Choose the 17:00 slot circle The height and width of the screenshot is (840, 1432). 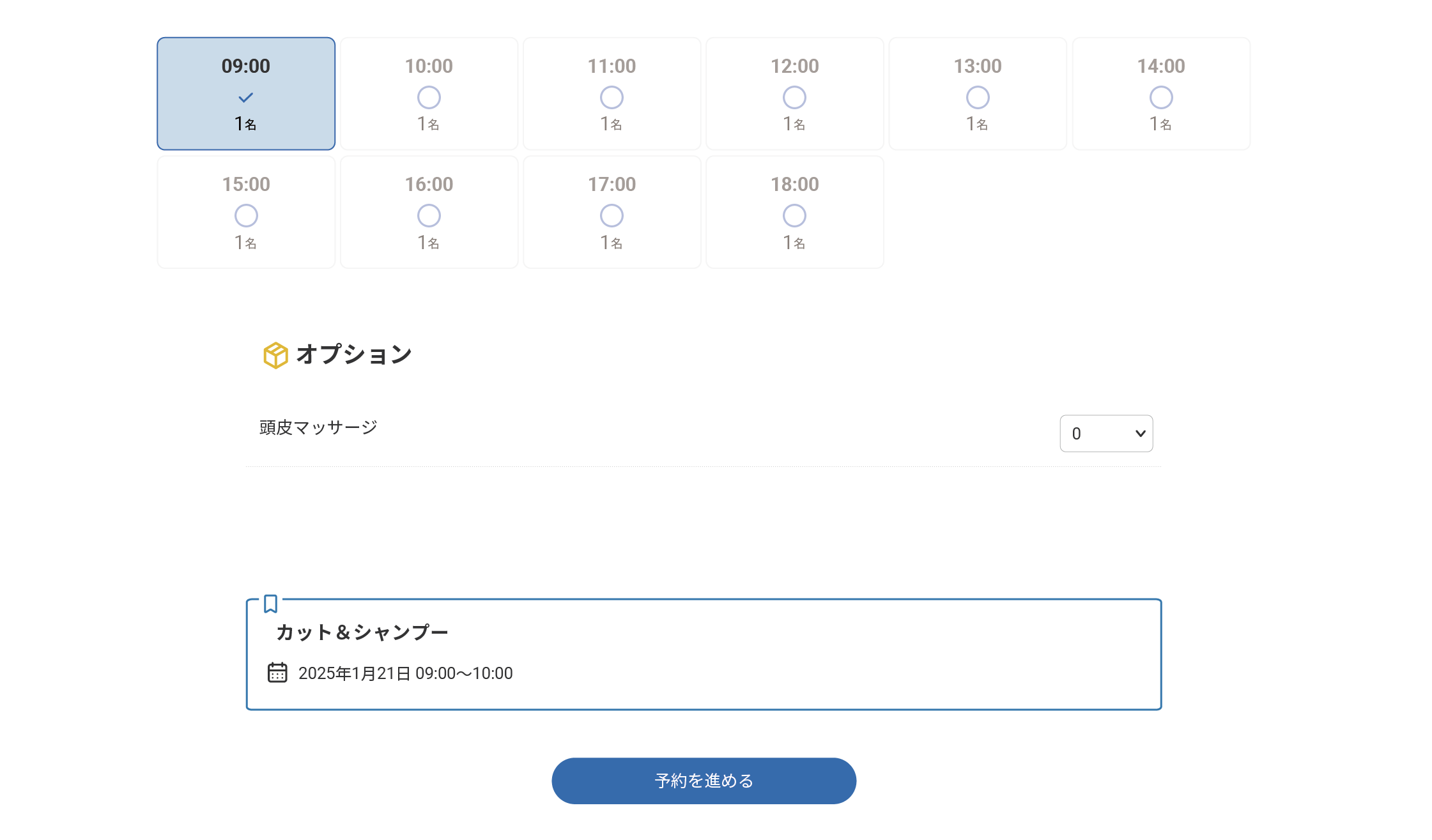click(612, 216)
